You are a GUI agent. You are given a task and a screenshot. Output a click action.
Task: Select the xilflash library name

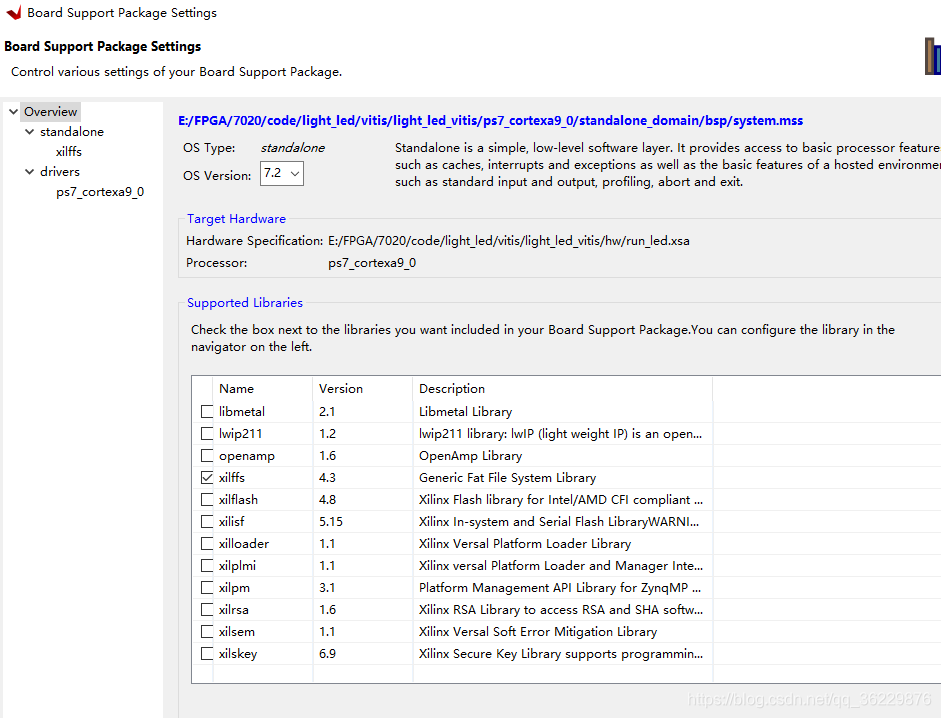click(x=238, y=499)
